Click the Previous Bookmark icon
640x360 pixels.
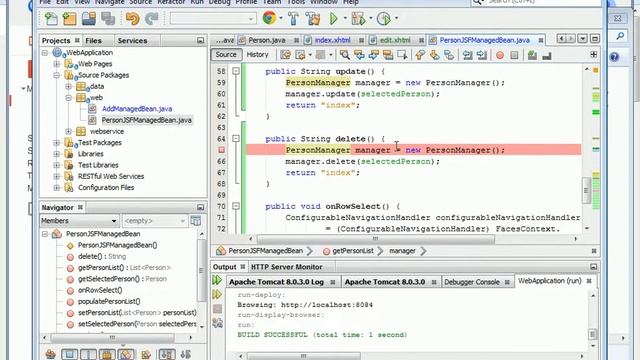[420, 55]
